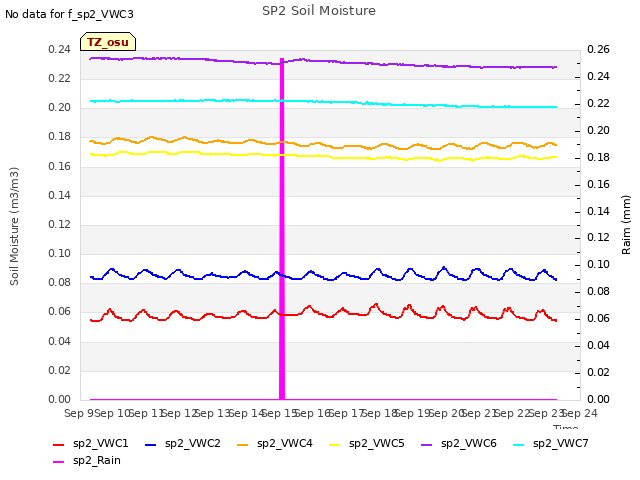Click the cyan sp2_VWC7 legend swatch
Viewport: 640px width, 480px height.
click(519, 444)
